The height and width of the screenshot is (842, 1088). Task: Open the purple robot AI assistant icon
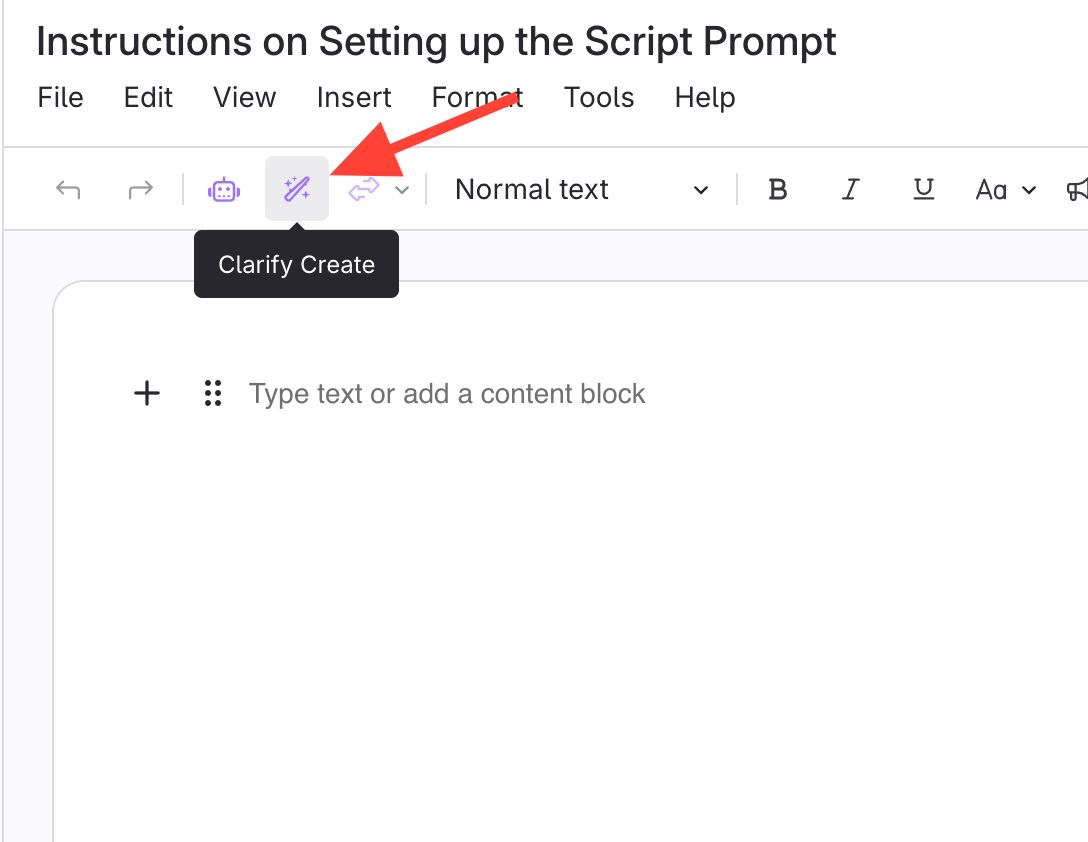[224, 189]
